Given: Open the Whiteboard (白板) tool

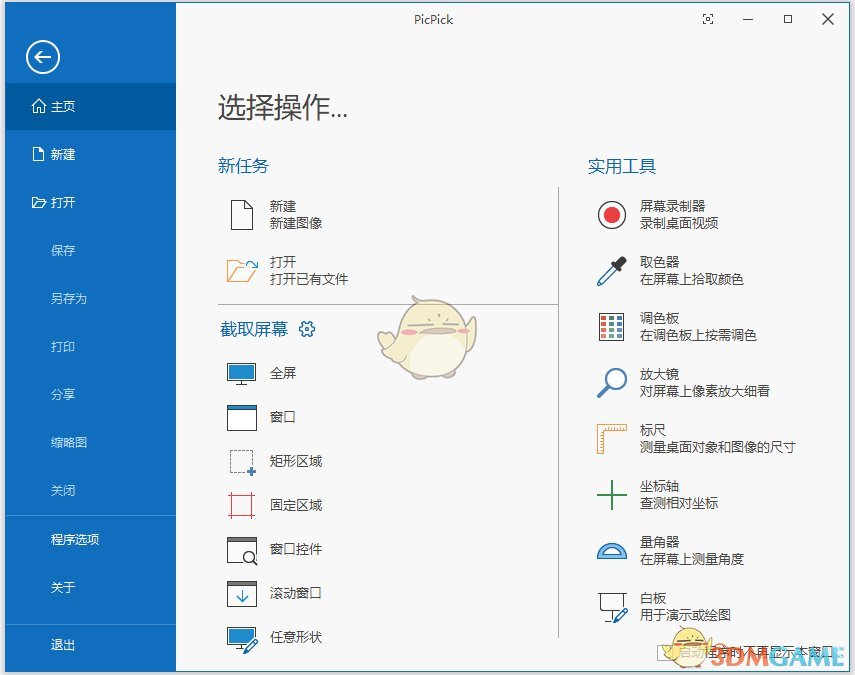Looking at the screenshot, I should 611,606.
